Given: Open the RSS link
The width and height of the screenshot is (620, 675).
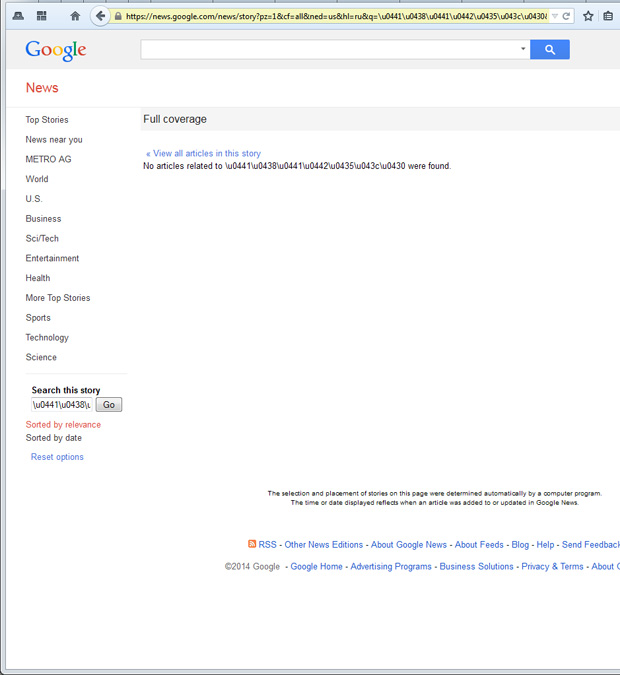Looking at the screenshot, I should pyautogui.click(x=267, y=545).
